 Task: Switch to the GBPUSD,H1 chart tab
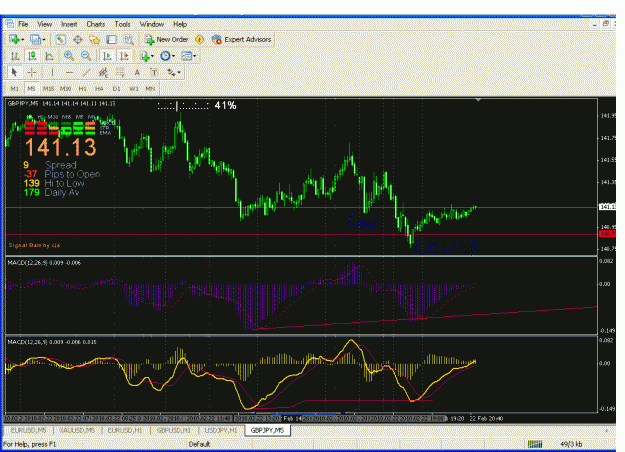[173, 430]
